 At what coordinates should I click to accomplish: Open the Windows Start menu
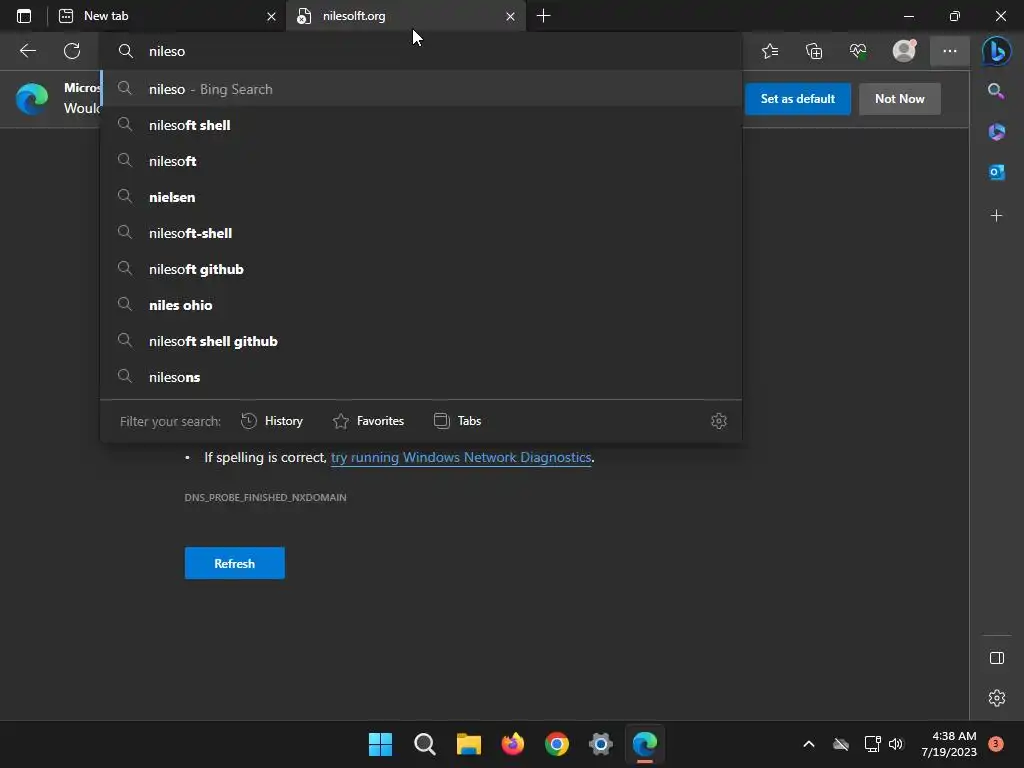pos(380,744)
